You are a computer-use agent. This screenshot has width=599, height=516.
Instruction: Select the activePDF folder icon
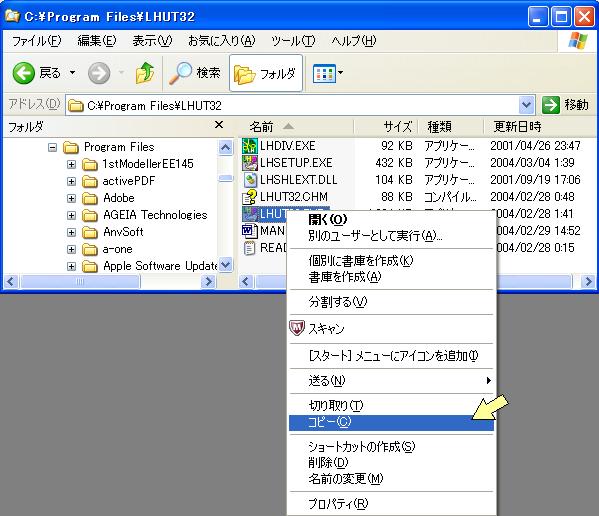(90, 181)
